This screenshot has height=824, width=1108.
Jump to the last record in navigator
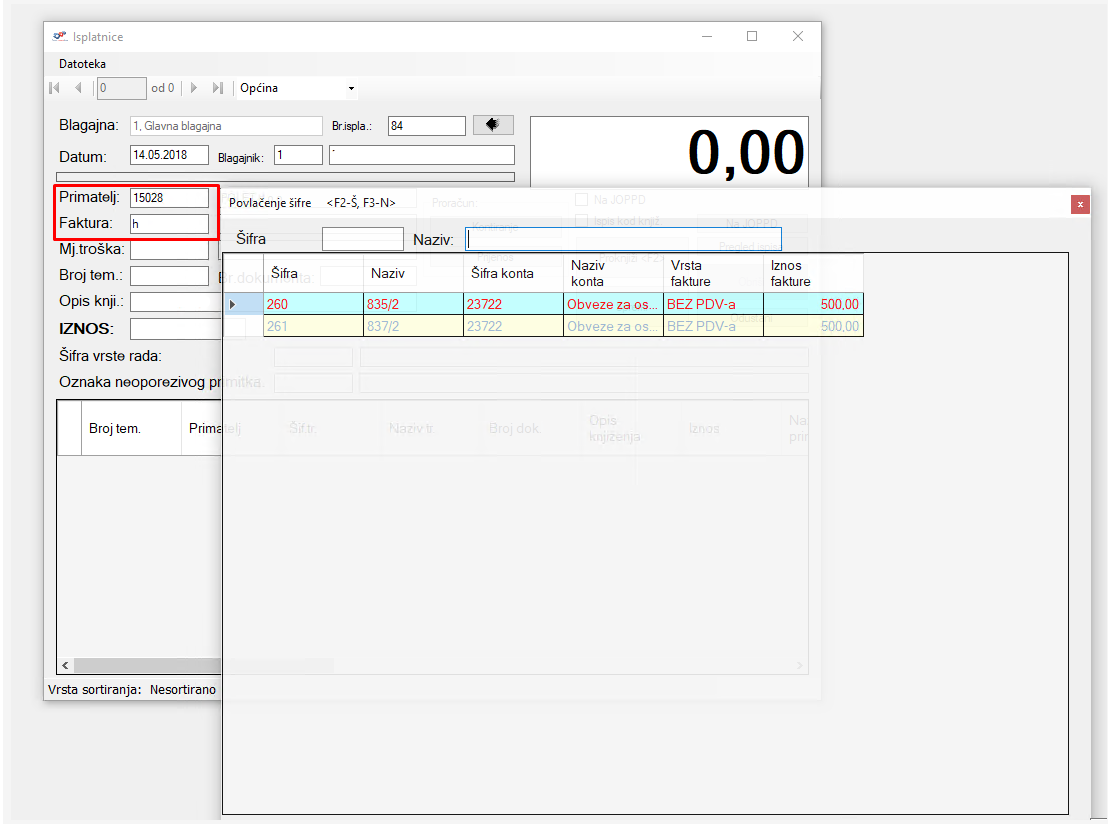pos(218,88)
